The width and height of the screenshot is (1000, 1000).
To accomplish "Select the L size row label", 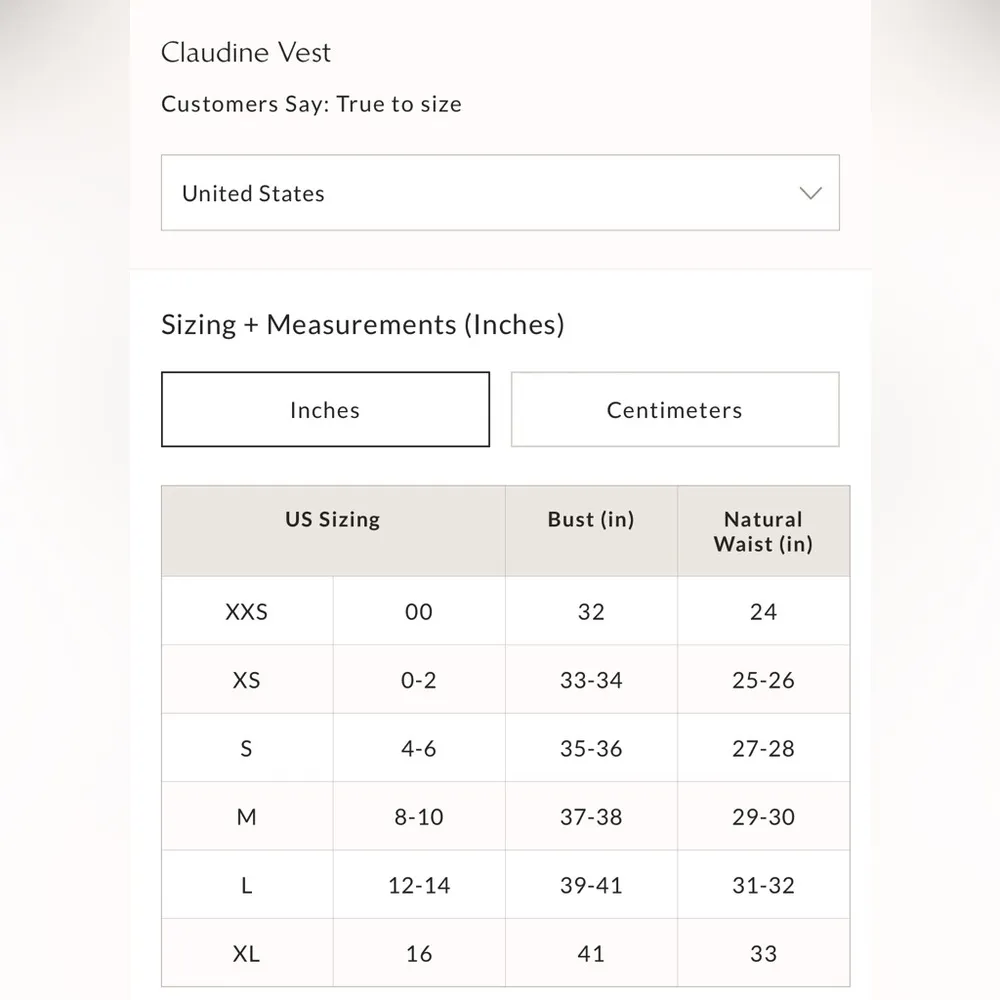I will (247, 885).
